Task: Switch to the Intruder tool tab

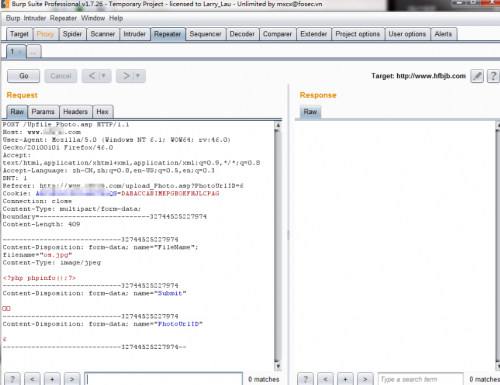Action: 135,34
